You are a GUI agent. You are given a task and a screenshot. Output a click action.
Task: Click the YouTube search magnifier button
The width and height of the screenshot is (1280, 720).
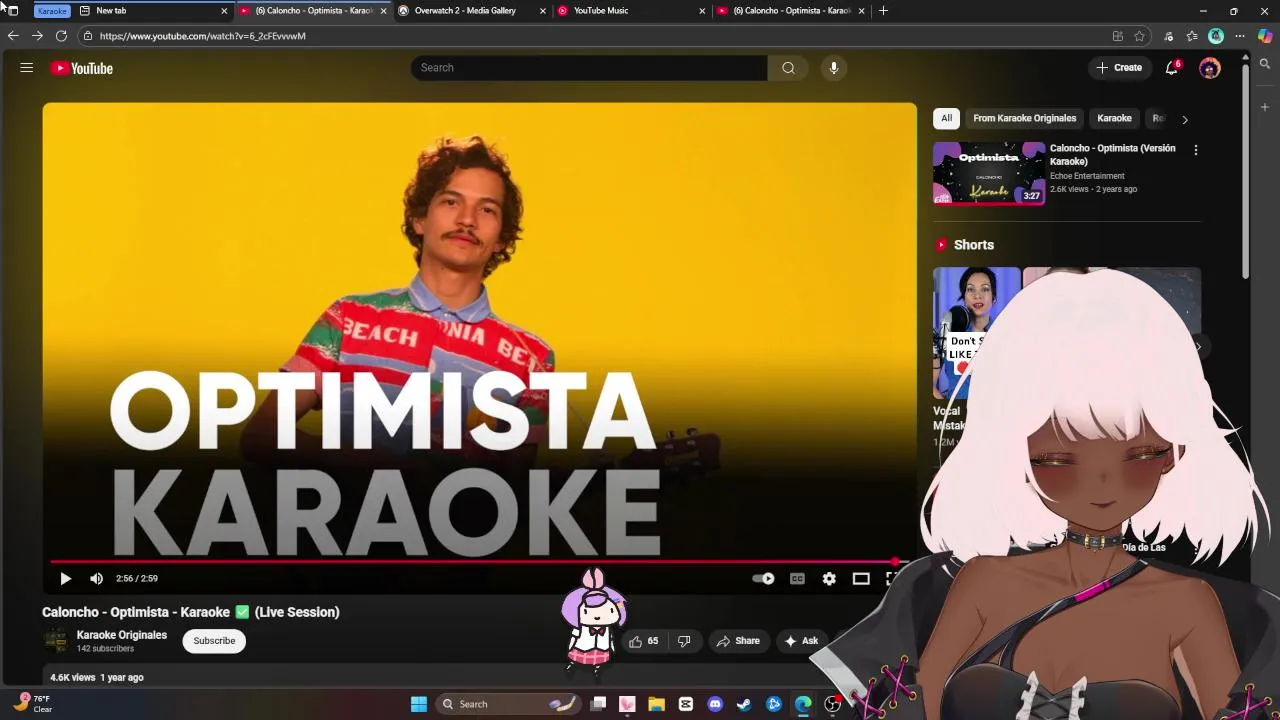pos(788,68)
